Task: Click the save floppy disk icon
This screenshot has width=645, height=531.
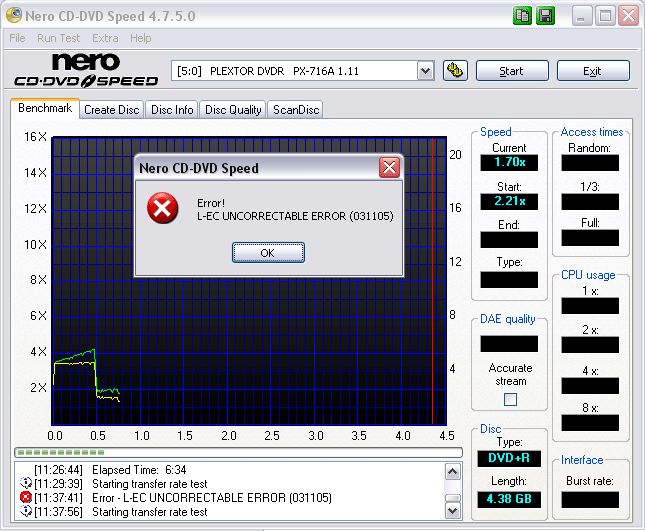Action: pyautogui.click(x=545, y=16)
